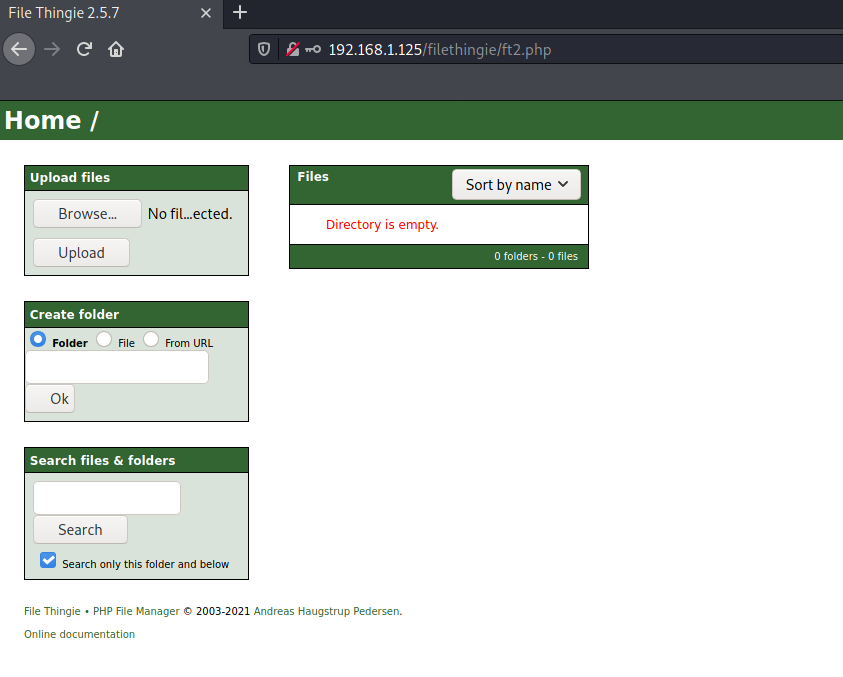Viewport: 843px width, 677px height.
Task: Click the browser back arrow button
Action: 19,49
